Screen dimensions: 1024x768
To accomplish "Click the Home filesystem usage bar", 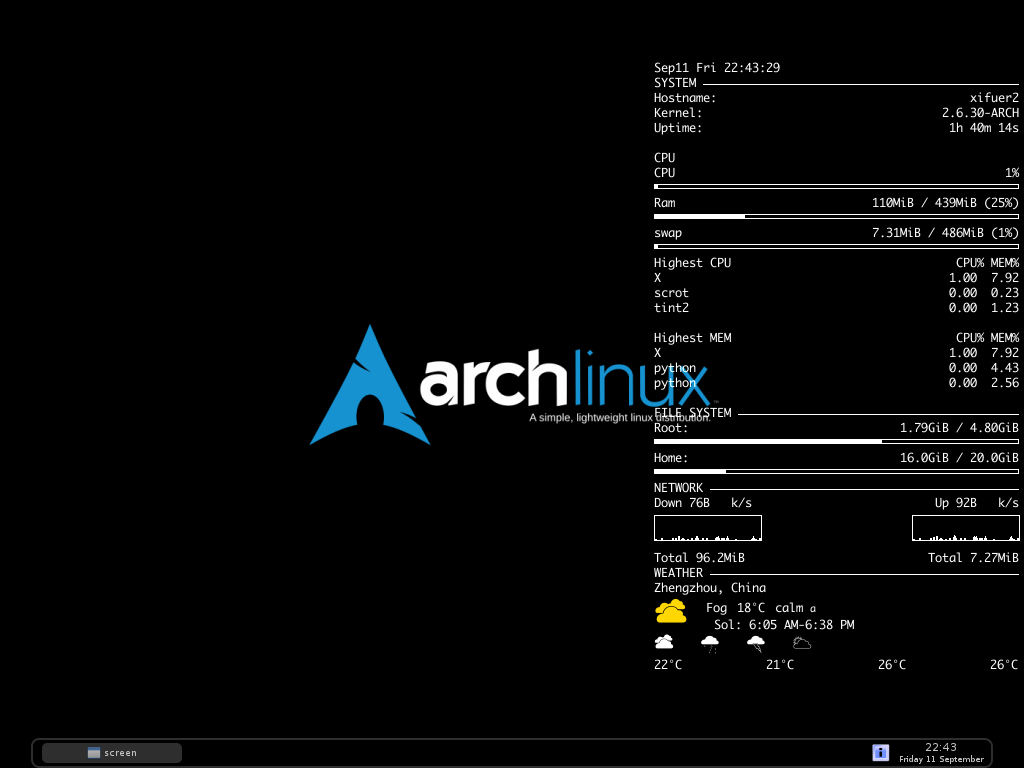I will pos(836,472).
